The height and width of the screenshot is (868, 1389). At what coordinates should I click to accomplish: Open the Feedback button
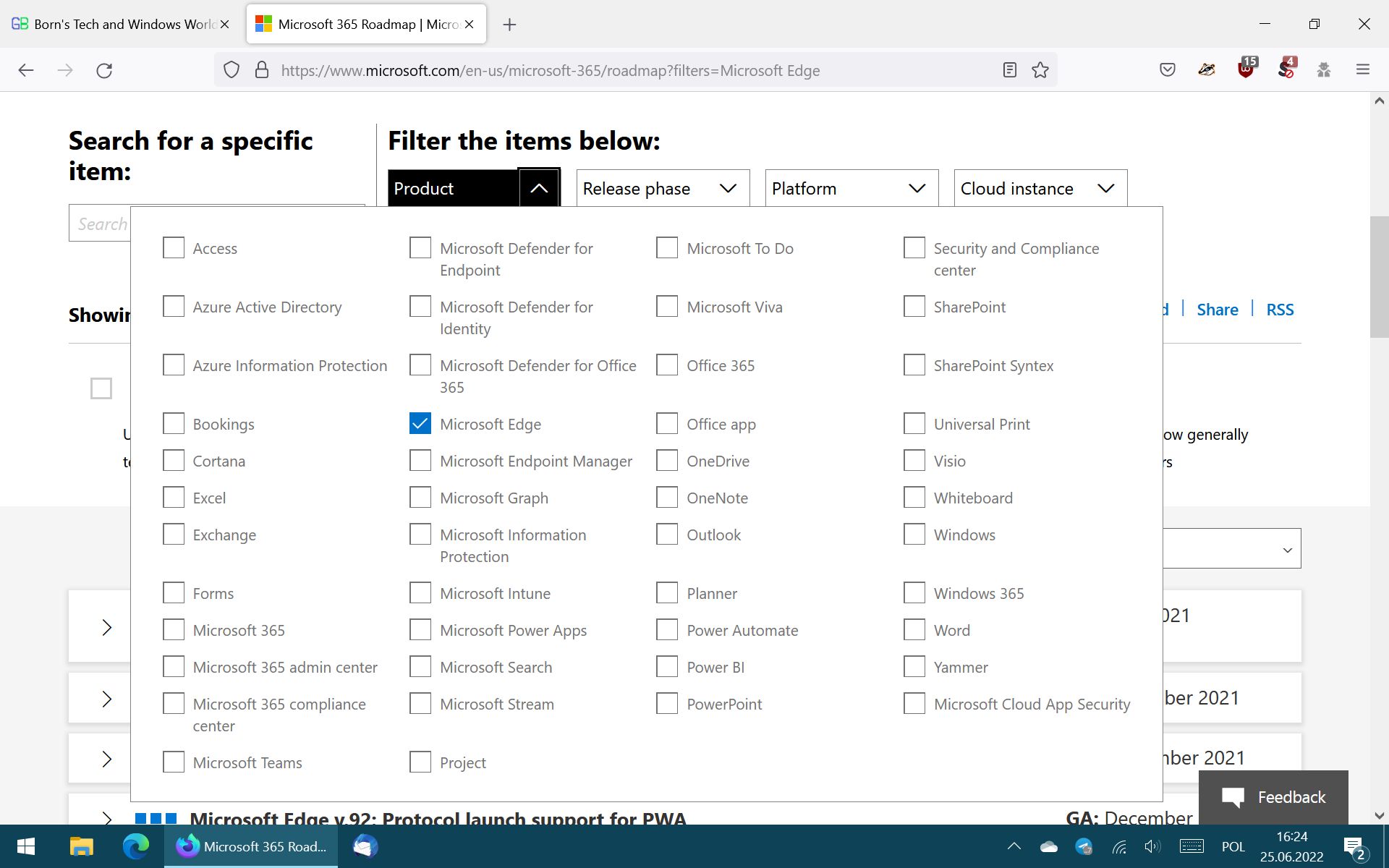[1273, 797]
